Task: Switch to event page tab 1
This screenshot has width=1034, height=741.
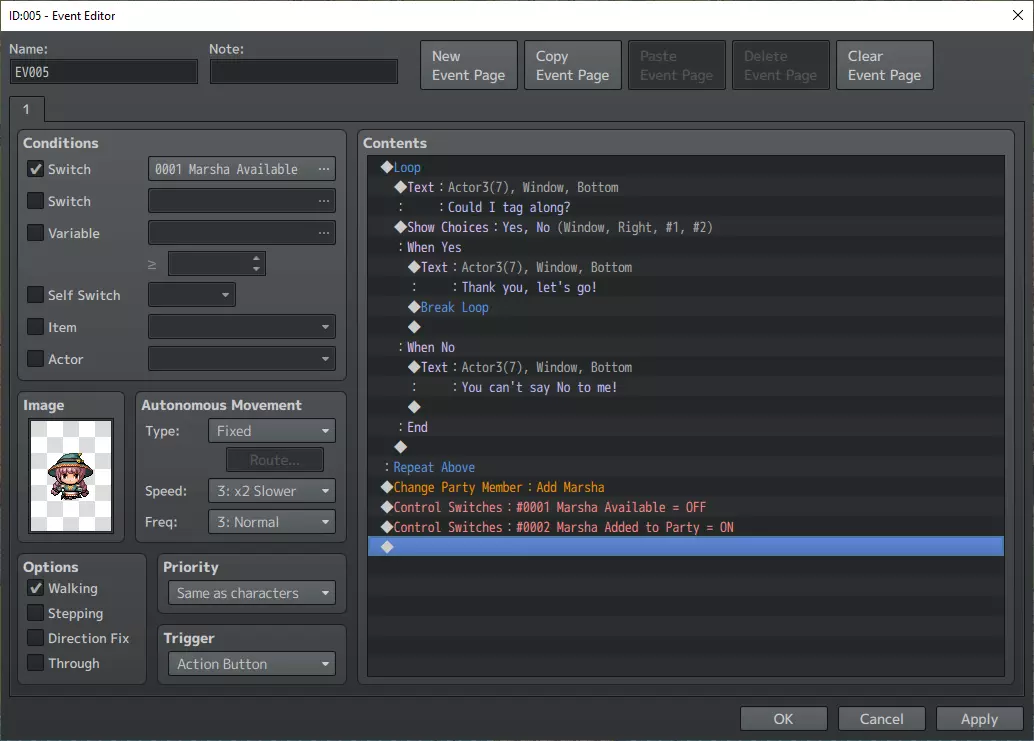Action: pyautogui.click(x=26, y=110)
